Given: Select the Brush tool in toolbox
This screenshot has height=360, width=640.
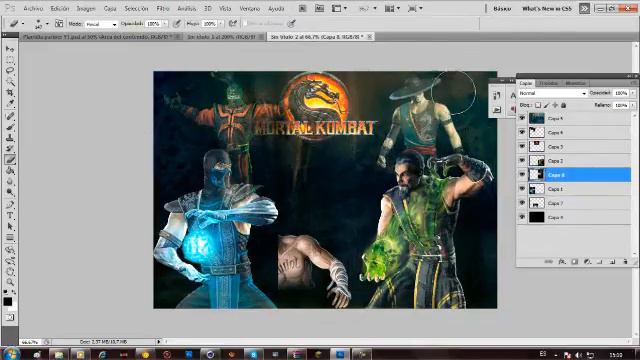Looking at the screenshot, I should click(x=10, y=127).
